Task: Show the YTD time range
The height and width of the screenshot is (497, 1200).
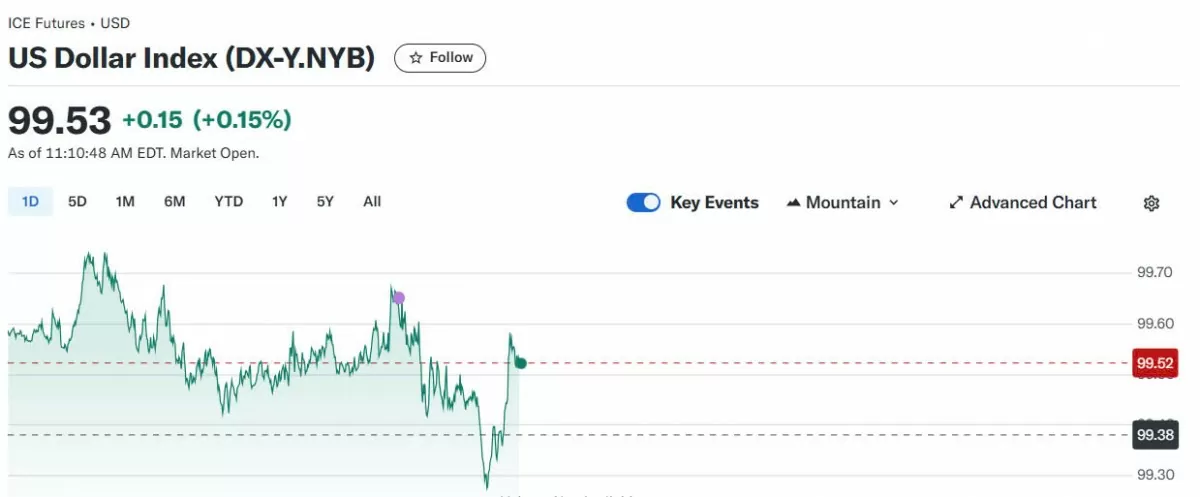Action: [228, 202]
